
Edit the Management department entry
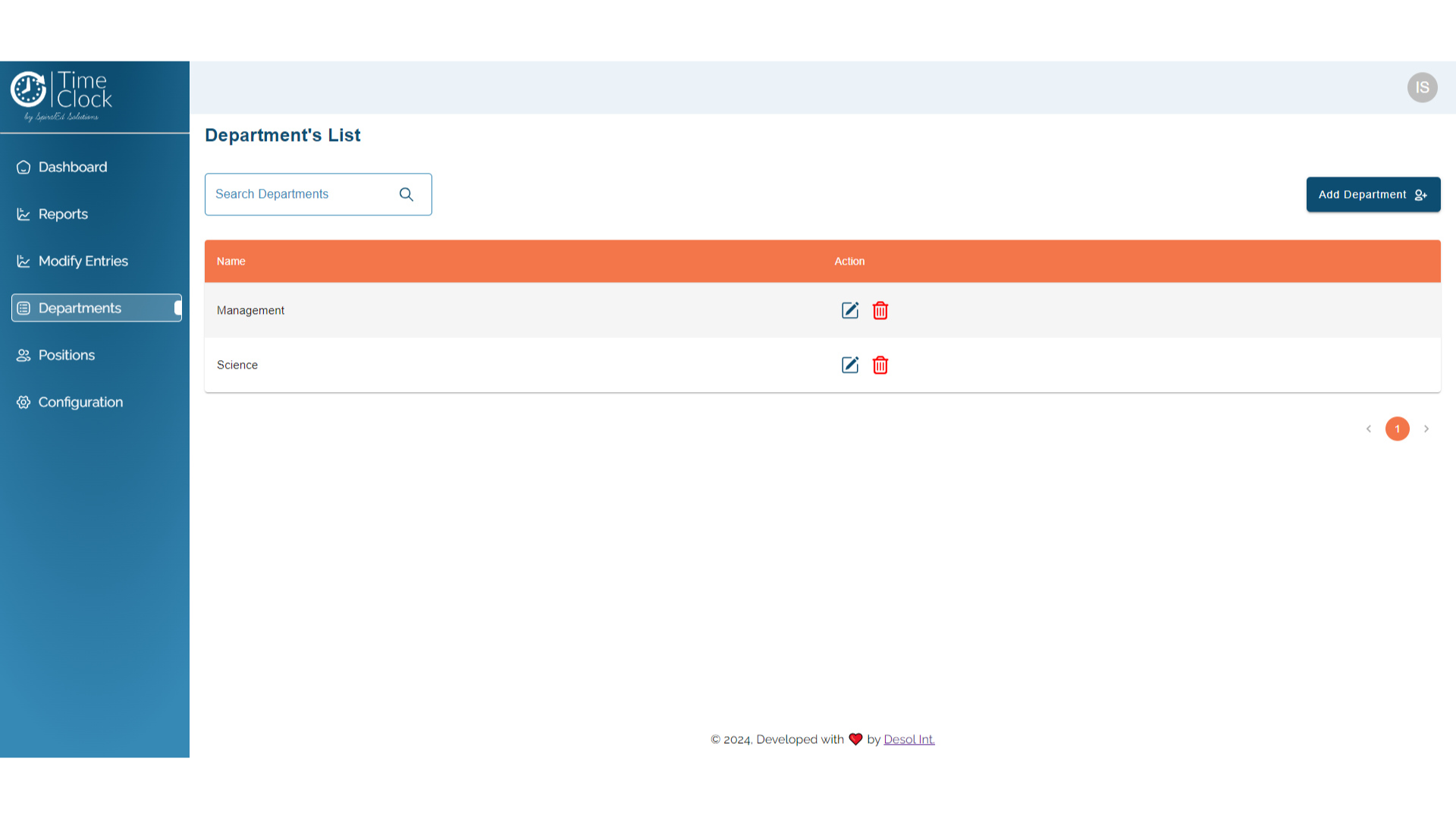click(850, 310)
